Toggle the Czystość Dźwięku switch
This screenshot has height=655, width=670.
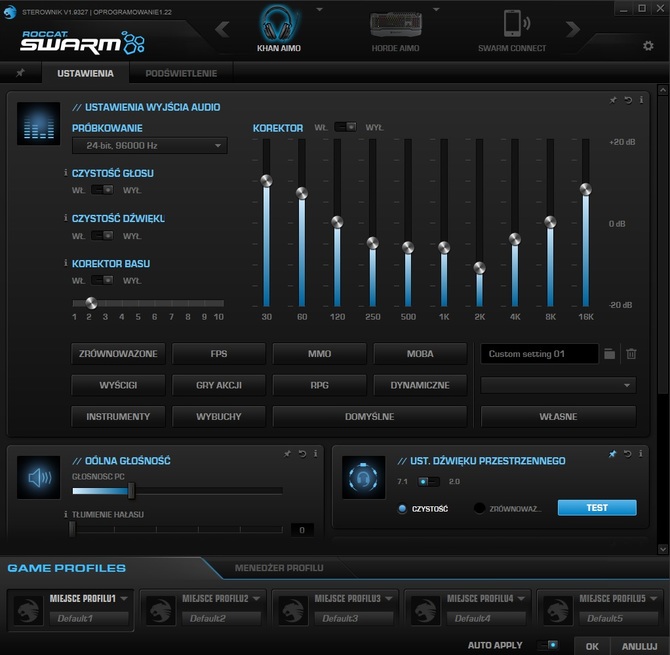102,235
